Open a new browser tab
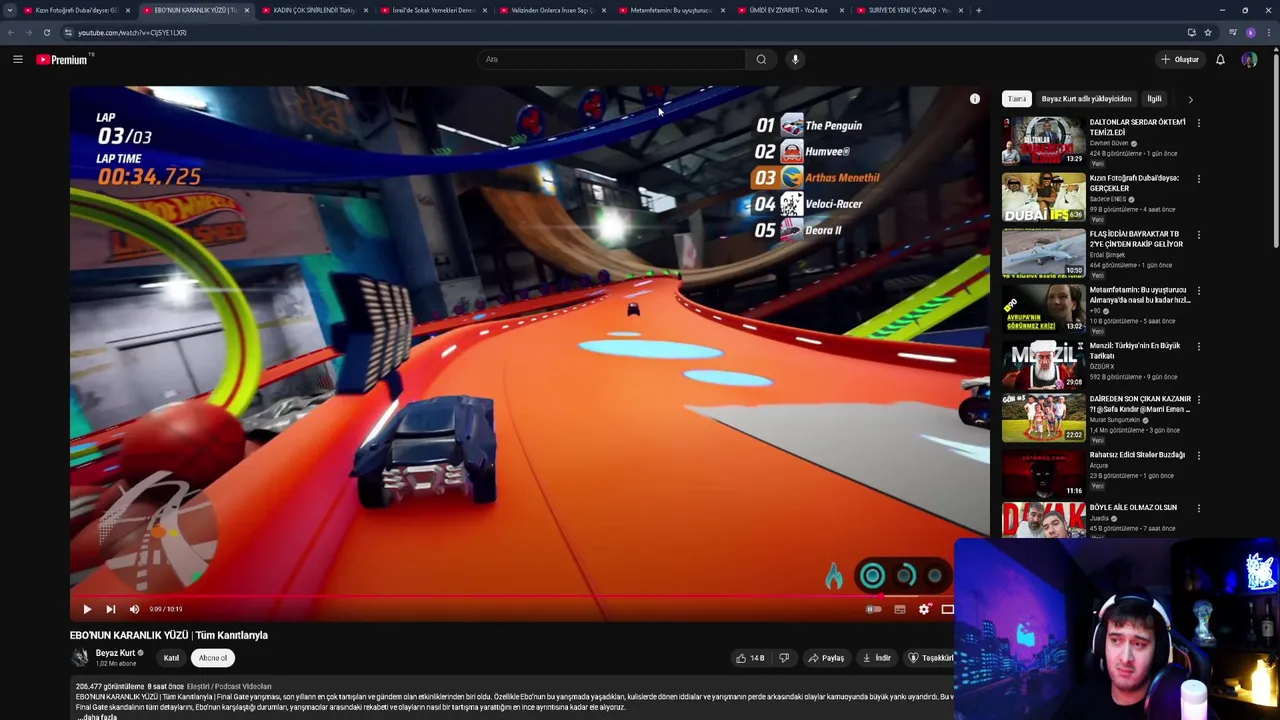 (x=978, y=10)
